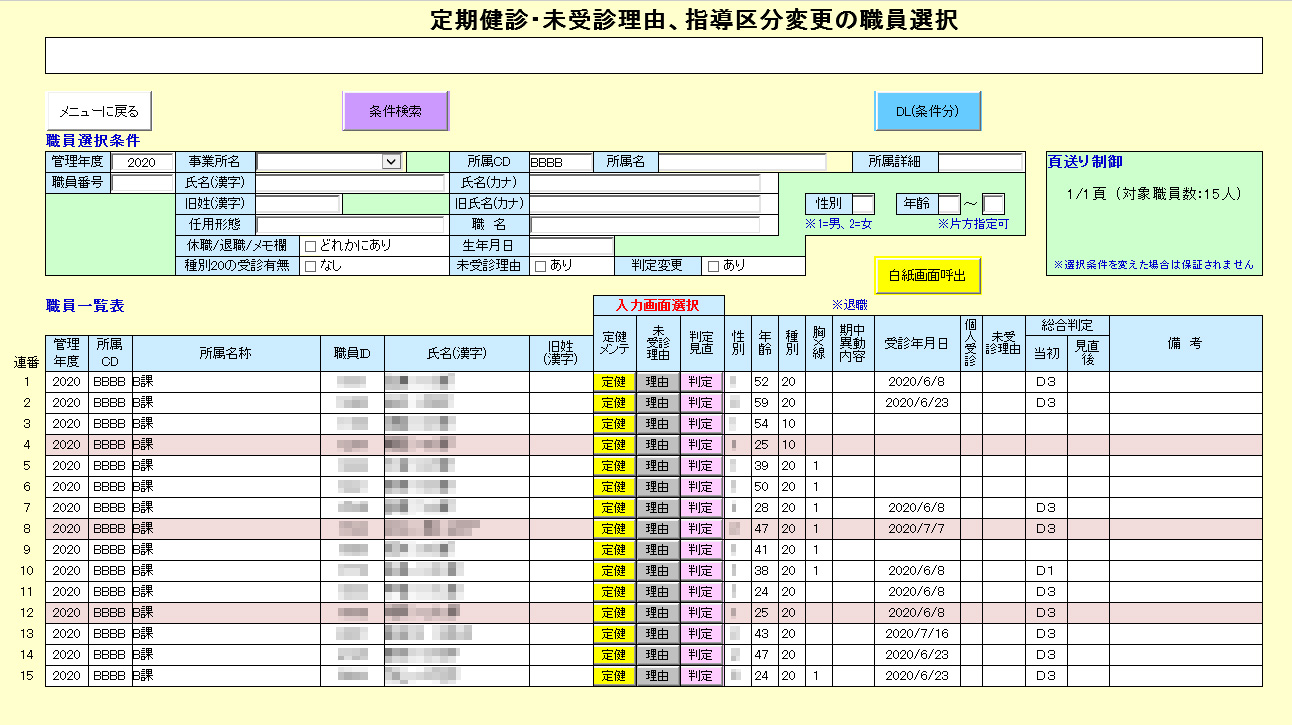Screen dimensions: 1292x725
Task: Focus the 職員番号 input field
Action: click(x=142, y=183)
